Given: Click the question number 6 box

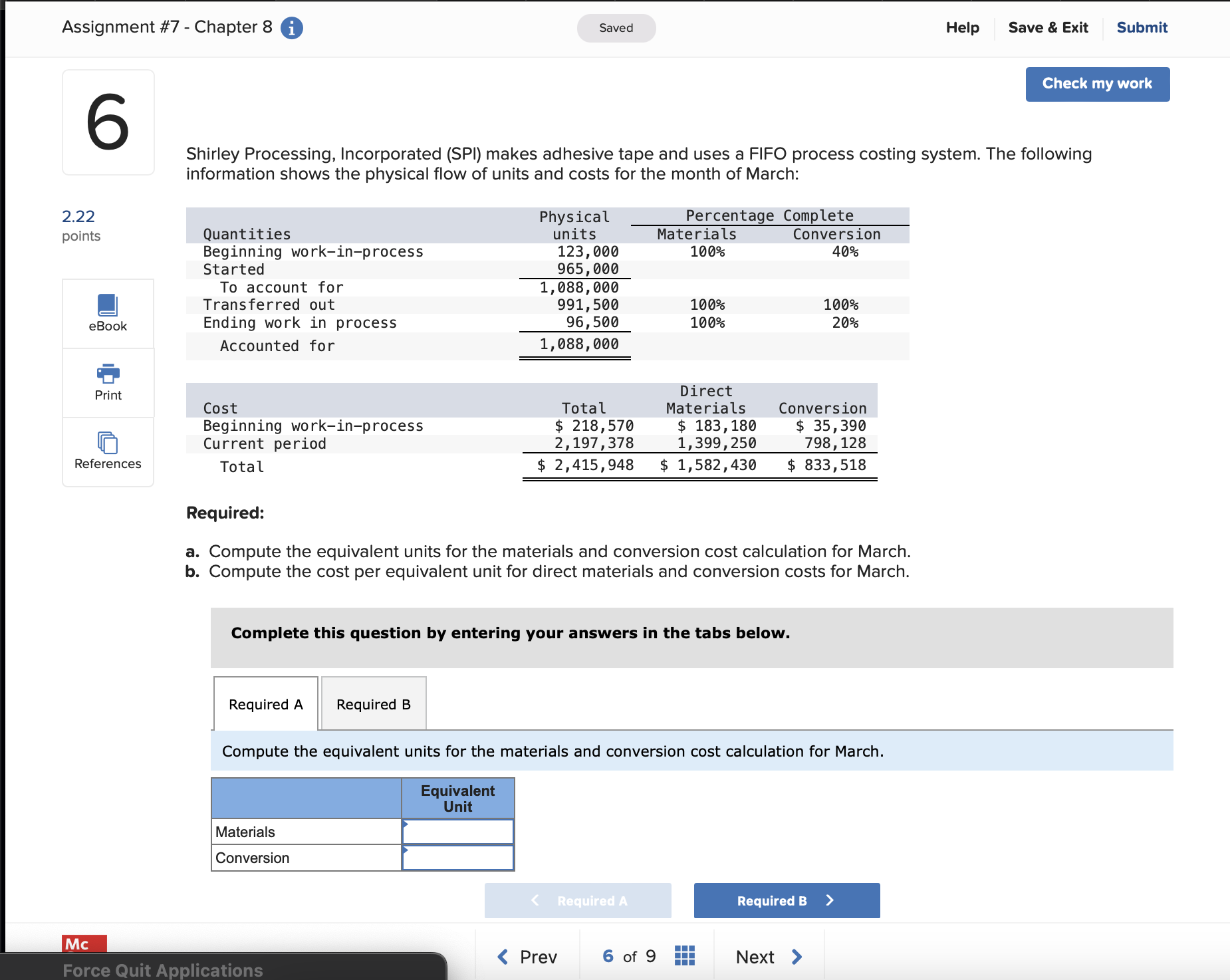Looking at the screenshot, I should click(108, 122).
